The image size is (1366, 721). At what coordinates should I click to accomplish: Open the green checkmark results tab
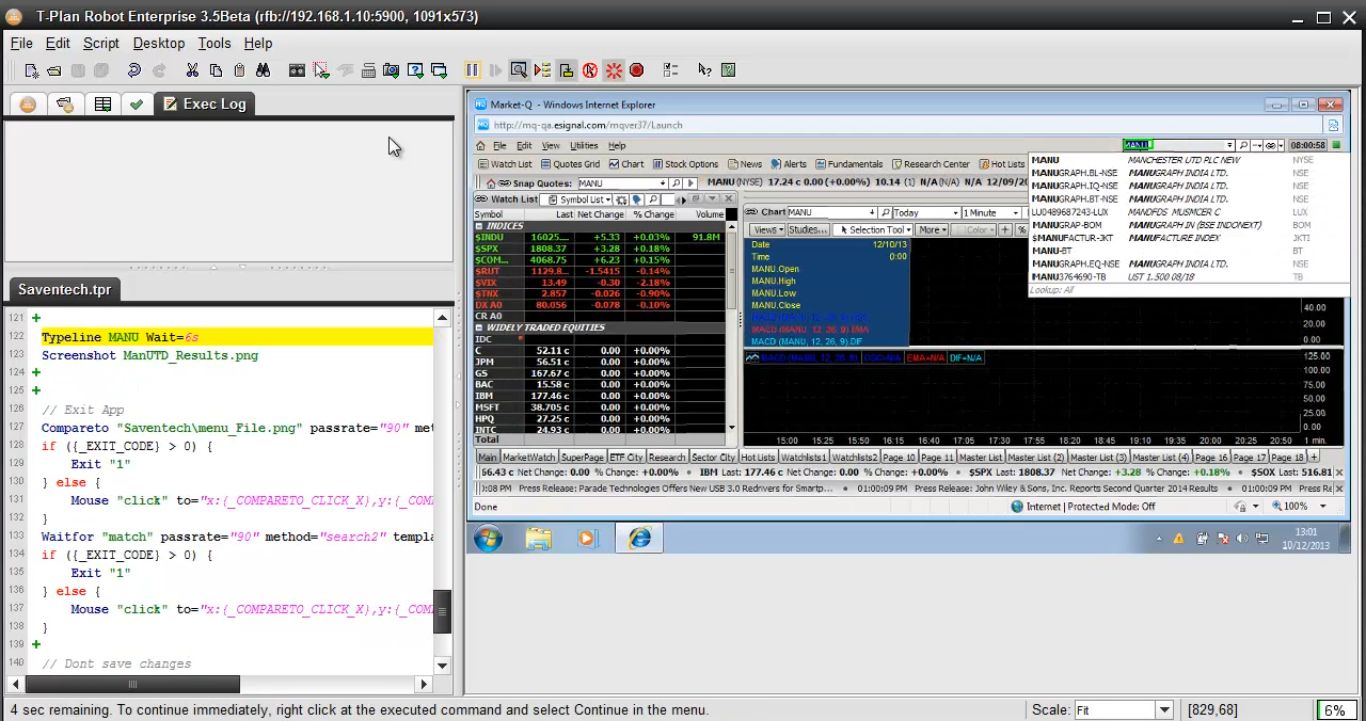pos(136,104)
